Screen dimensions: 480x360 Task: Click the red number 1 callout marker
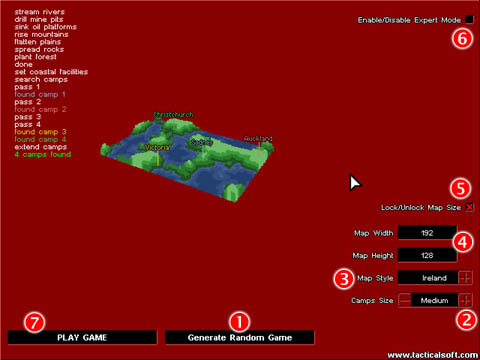239,321
